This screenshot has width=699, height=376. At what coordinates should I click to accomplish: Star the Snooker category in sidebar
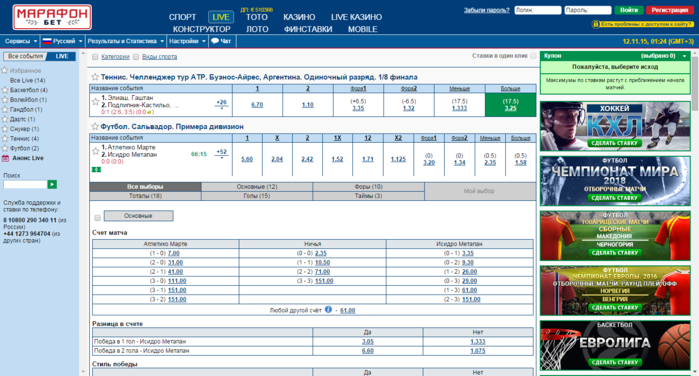pyautogui.click(x=5, y=129)
